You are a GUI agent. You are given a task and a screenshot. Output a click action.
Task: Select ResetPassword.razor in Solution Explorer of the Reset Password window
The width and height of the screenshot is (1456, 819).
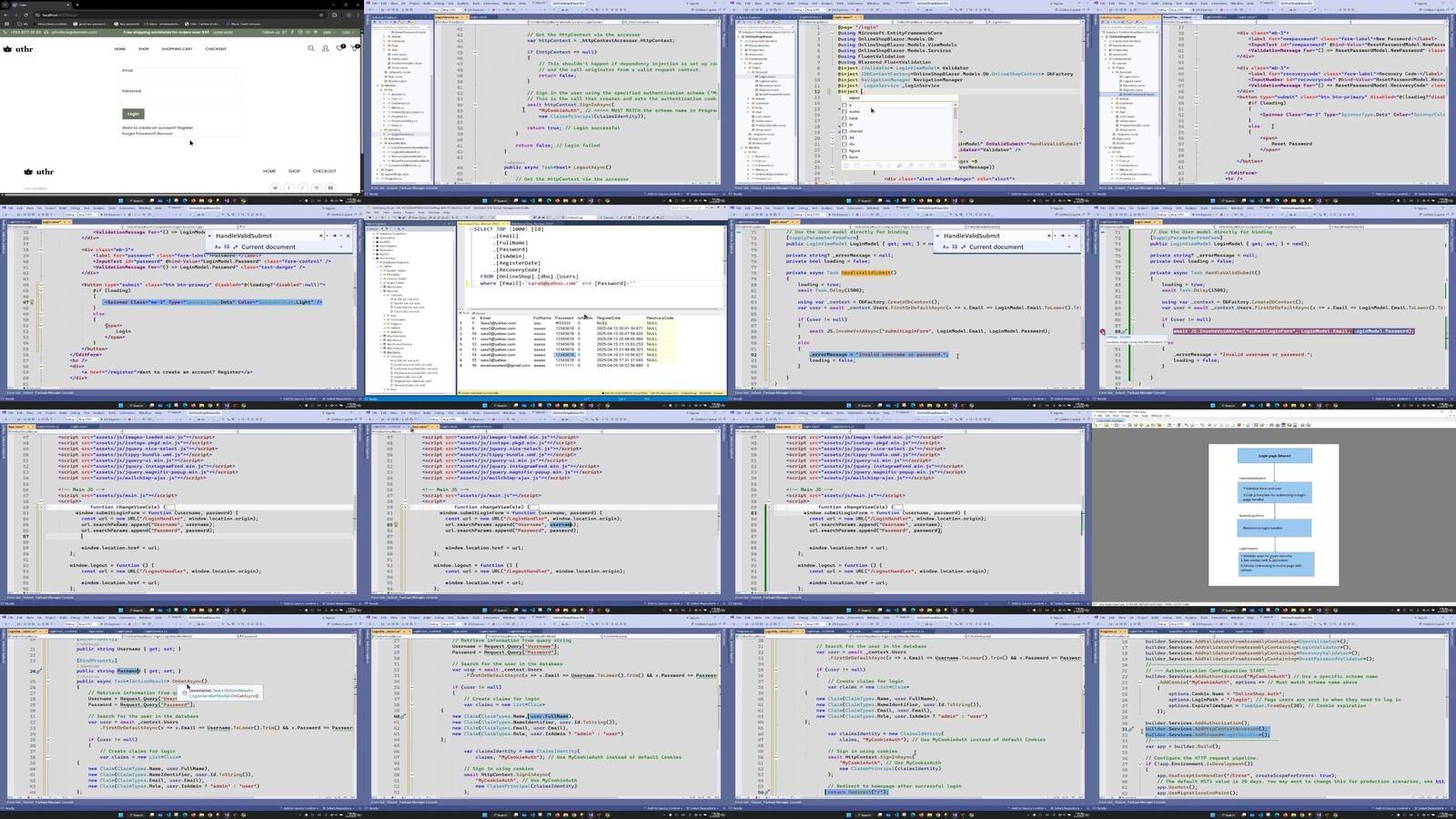click(x=1137, y=95)
